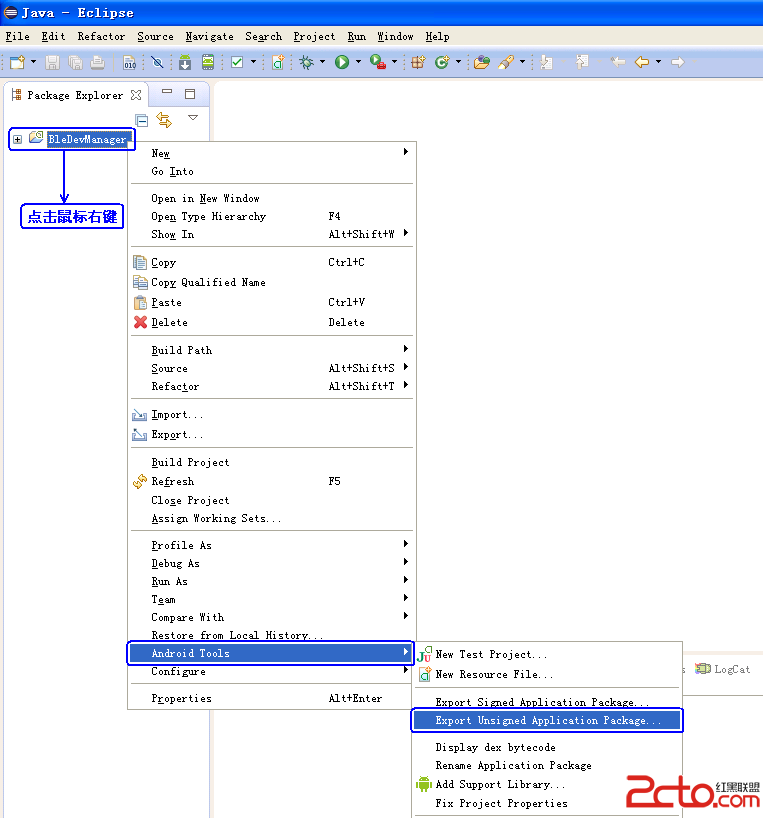The width and height of the screenshot is (763, 818).
Task: Choose Export... from context menu
Action: [x=271, y=435]
